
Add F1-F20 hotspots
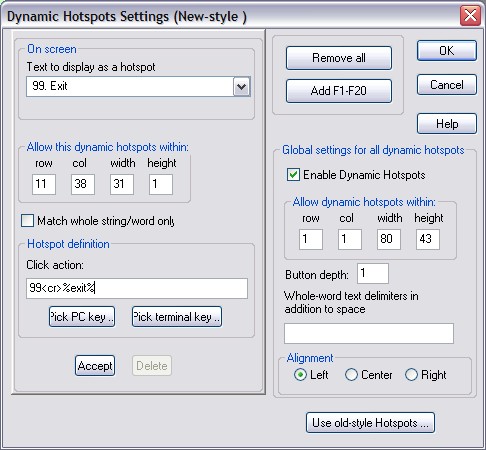(339, 91)
